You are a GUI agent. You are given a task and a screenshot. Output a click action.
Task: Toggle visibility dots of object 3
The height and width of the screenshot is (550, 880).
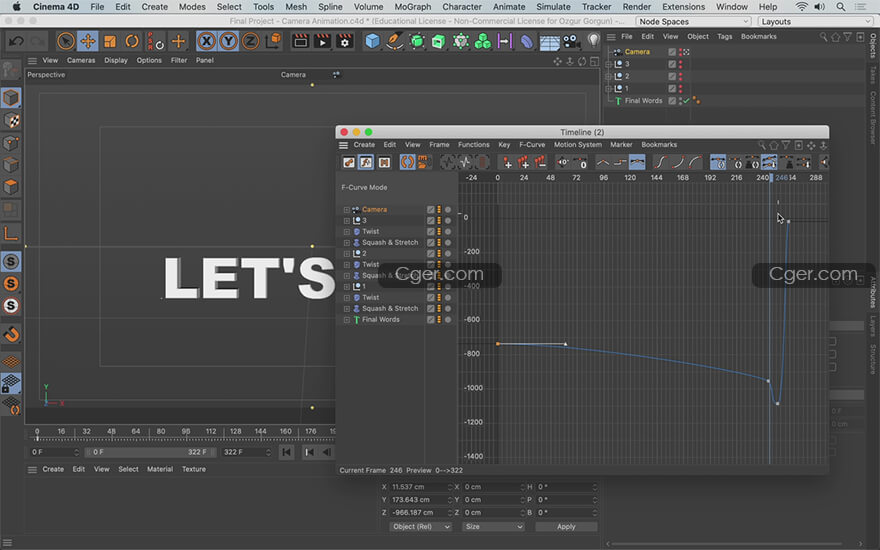(681, 64)
